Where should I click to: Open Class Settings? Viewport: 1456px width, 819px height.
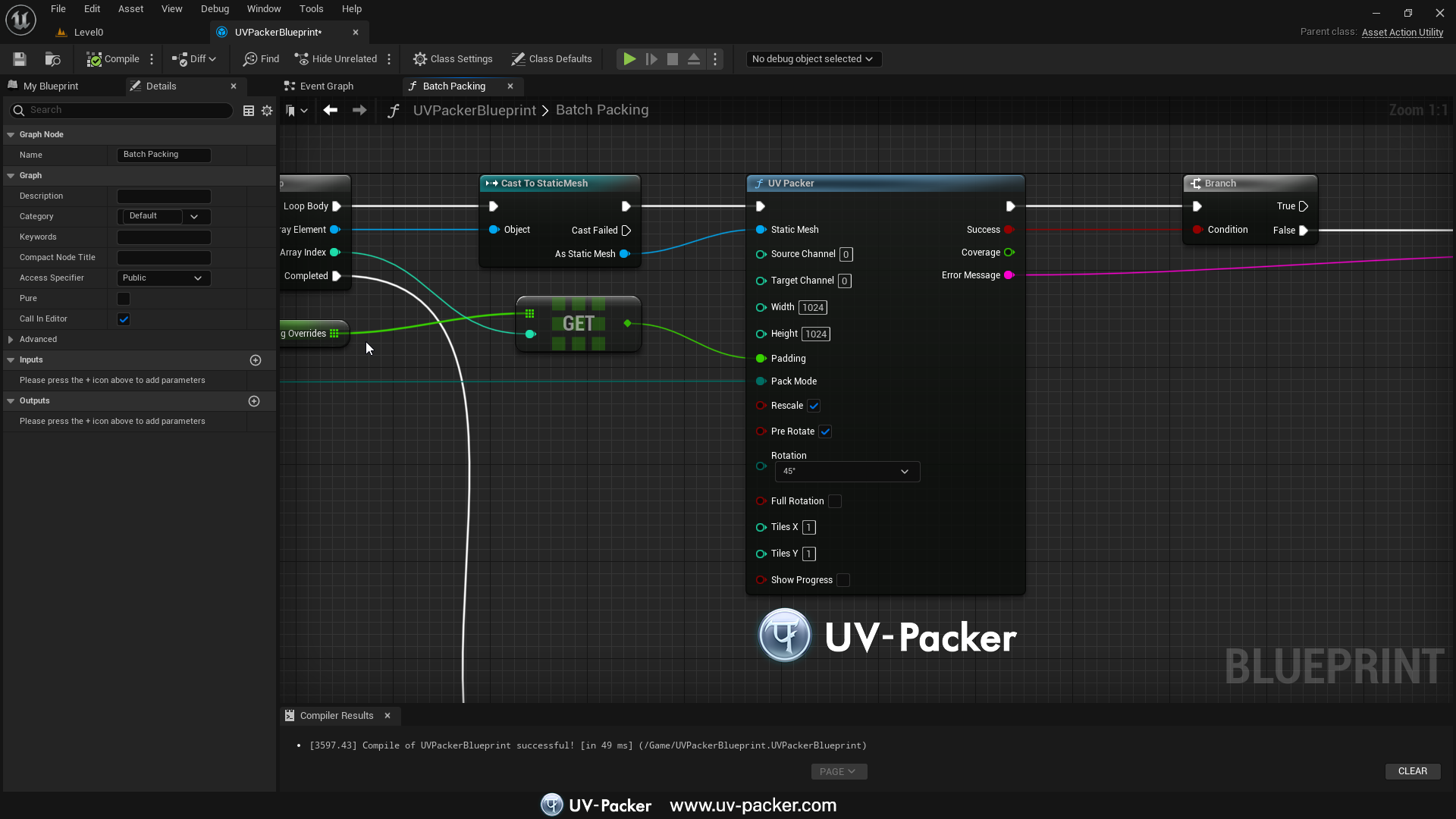453,59
